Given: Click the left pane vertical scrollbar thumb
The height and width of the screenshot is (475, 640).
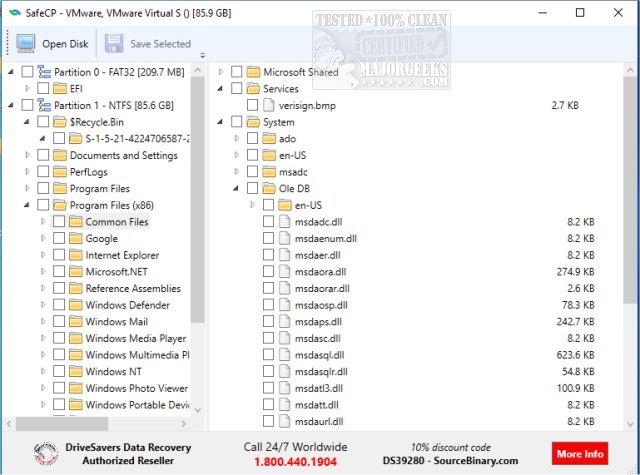Looking at the screenshot, I should point(198,199).
